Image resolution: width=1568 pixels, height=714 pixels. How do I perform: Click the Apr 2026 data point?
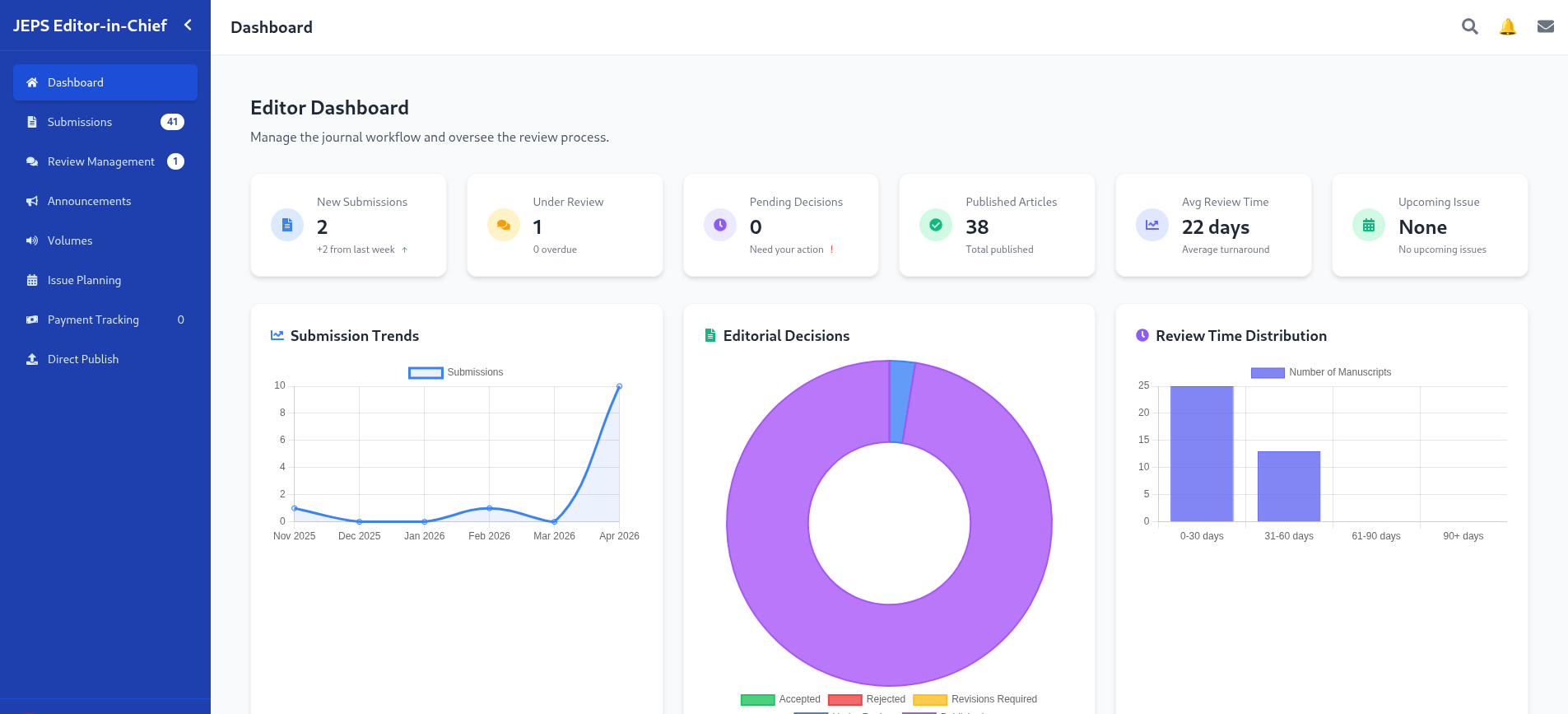[619, 386]
